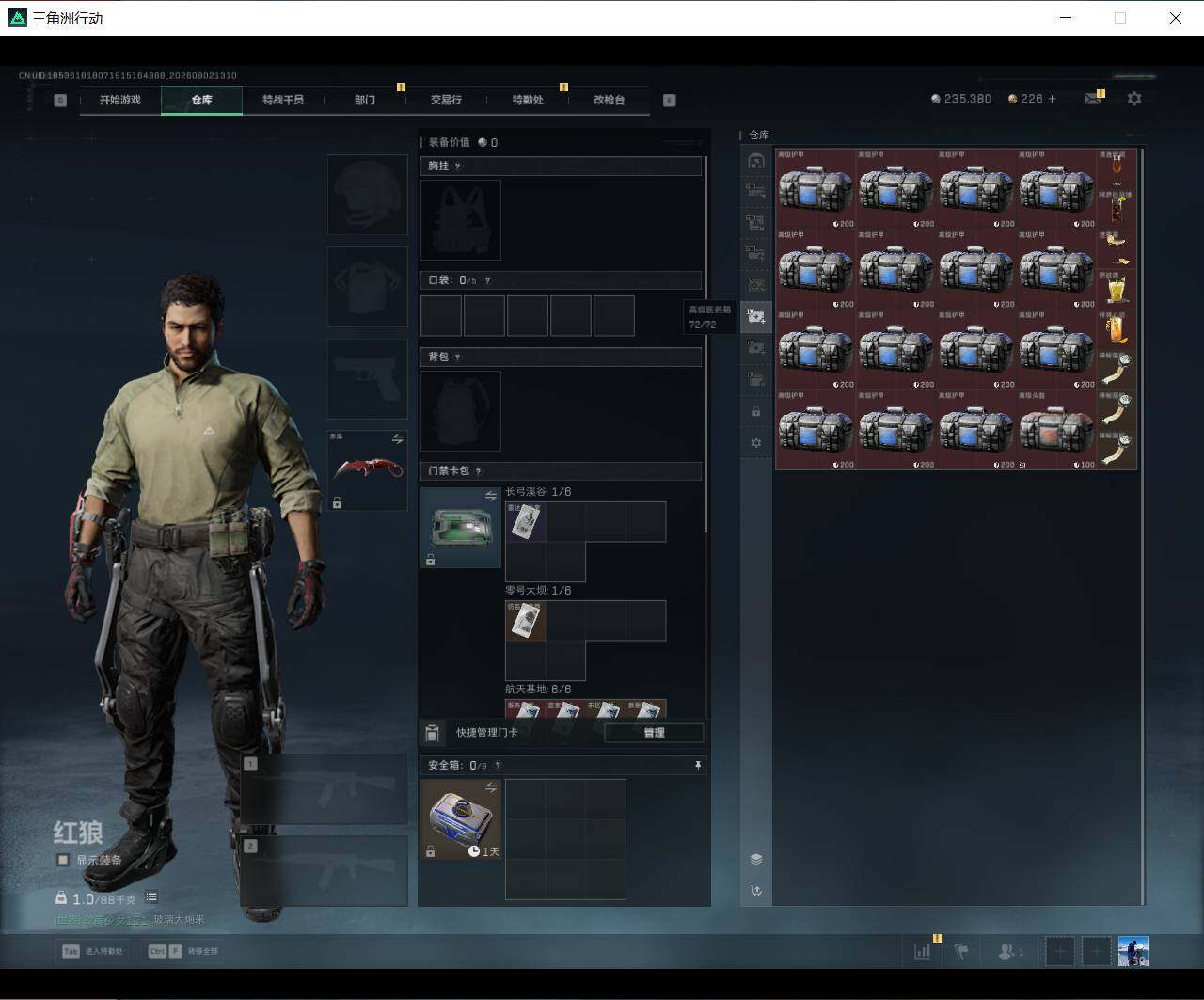This screenshot has width=1204, height=1000.
Task: Open the statistics bar chart icon at bottom
Action: [x=922, y=952]
